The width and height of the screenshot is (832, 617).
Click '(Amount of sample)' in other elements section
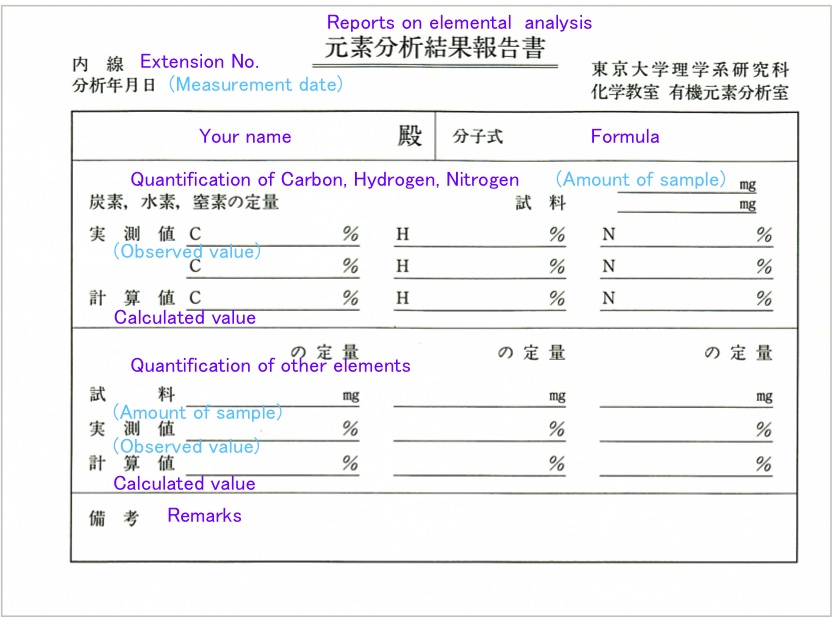[197, 412]
